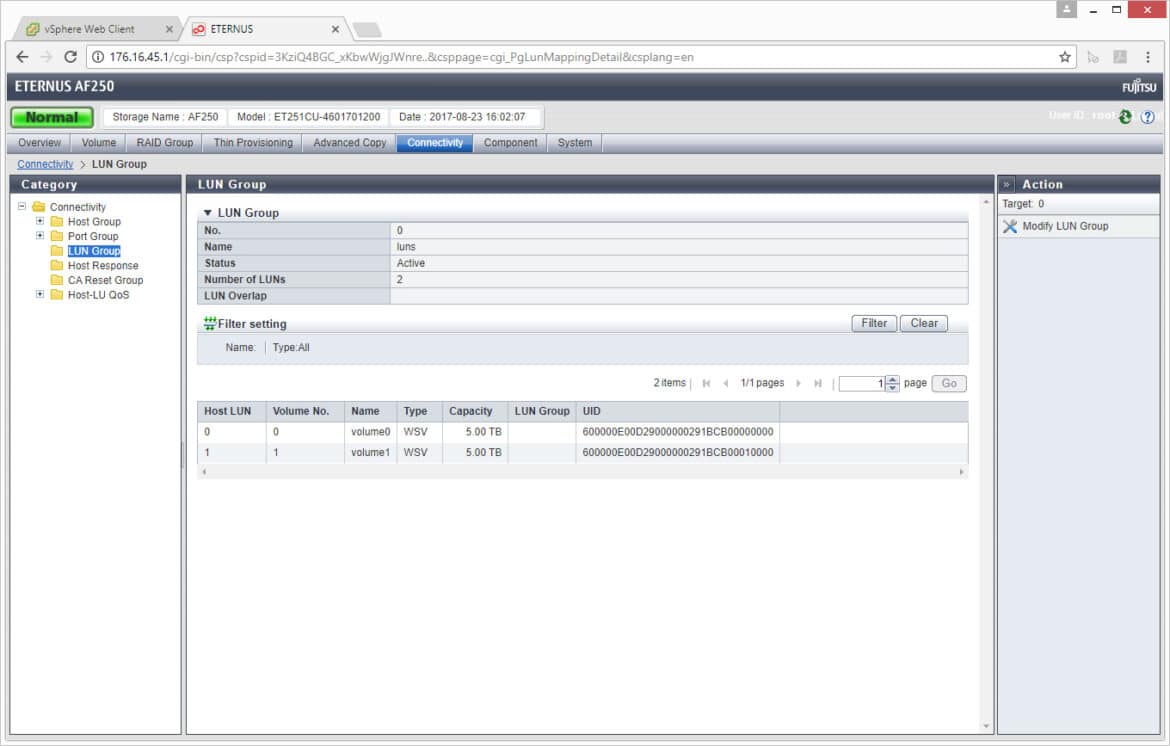This screenshot has width=1170, height=746.
Task: Click the horizontal scrollbar under the table
Action: coord(583,471)
